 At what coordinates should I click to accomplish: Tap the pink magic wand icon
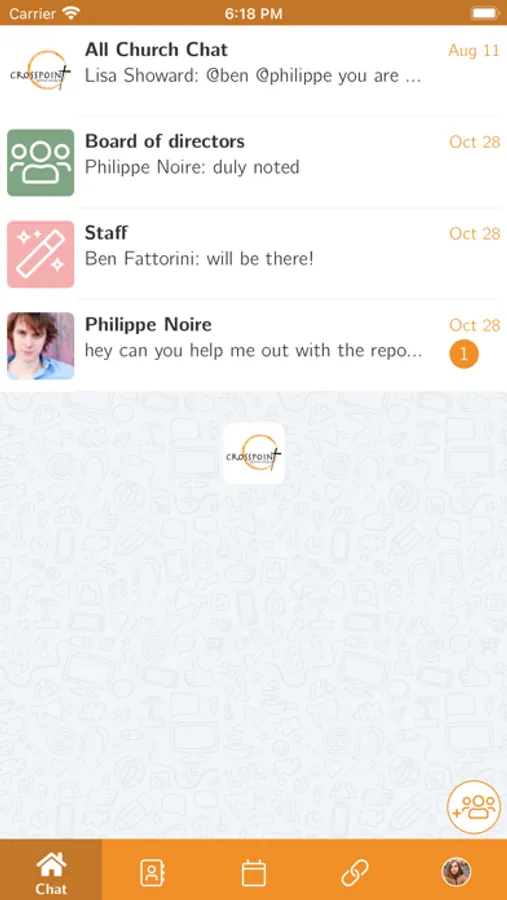coord(40,254)
